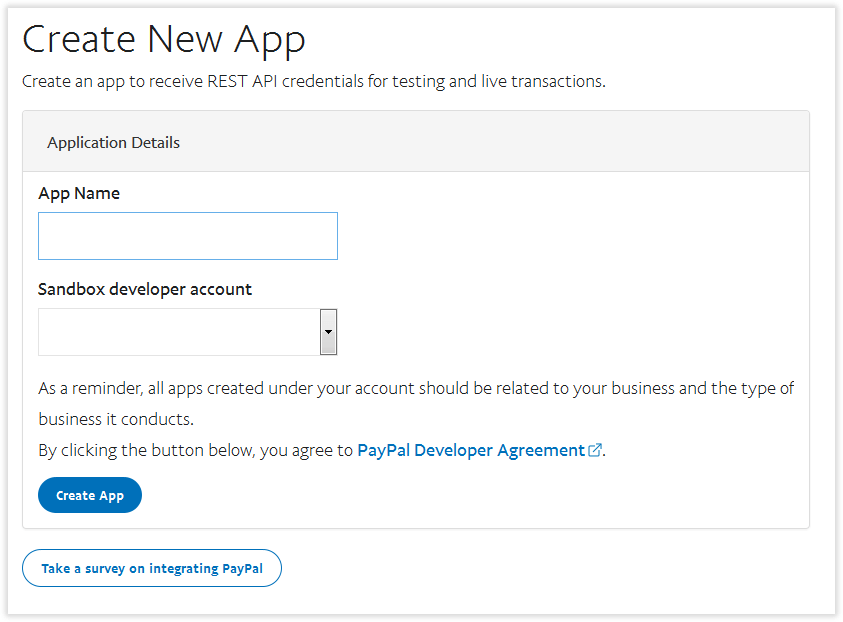Click the Sandbox developer account dropdown arrow
Image resolution: width=843 pixels, height=622 pixels.
tap(328, 332)
